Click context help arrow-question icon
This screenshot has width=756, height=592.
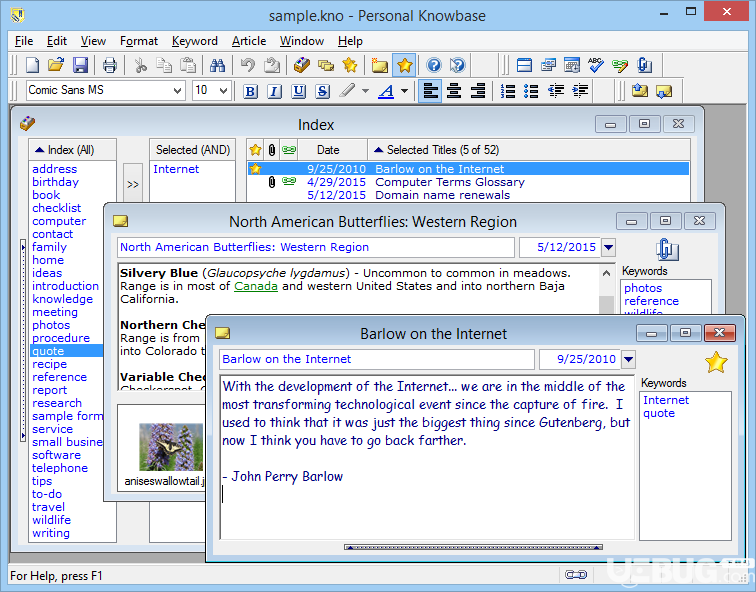click(x=458, y=65)
